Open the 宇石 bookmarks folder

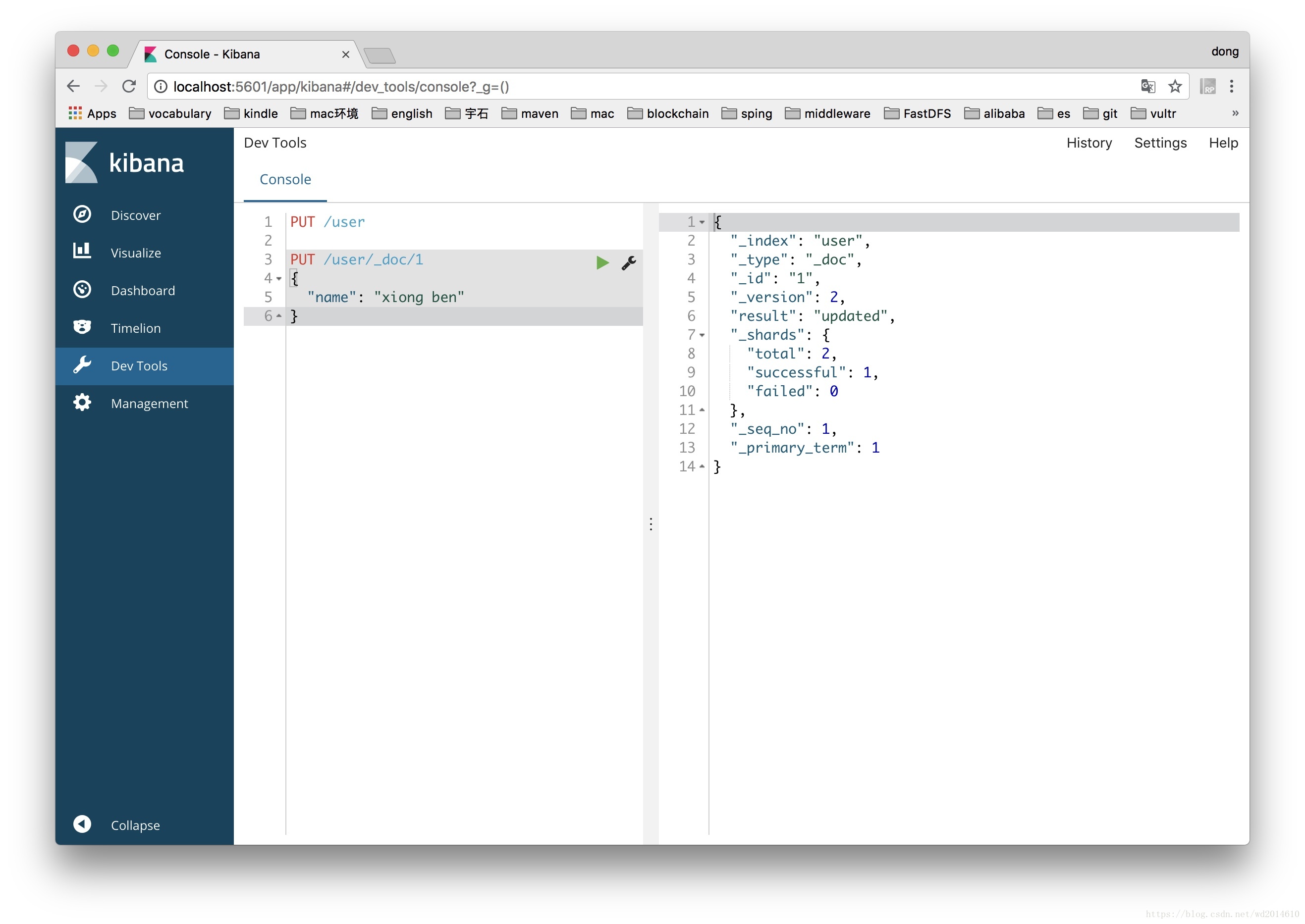point(467,113)
